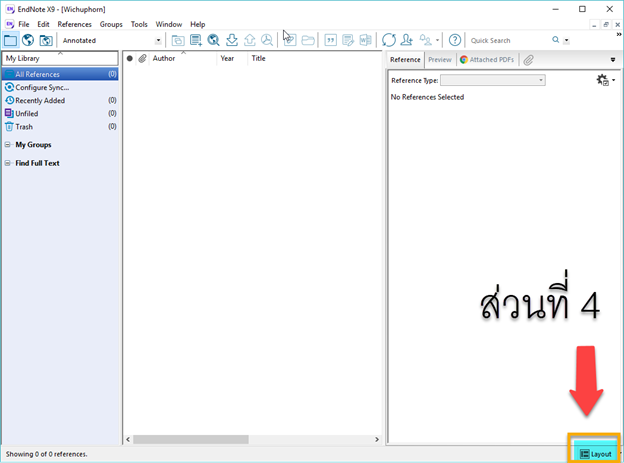Click the Layout button
Image resolution: width=624 pixels, height=463 pixels.
pos(596,454)
